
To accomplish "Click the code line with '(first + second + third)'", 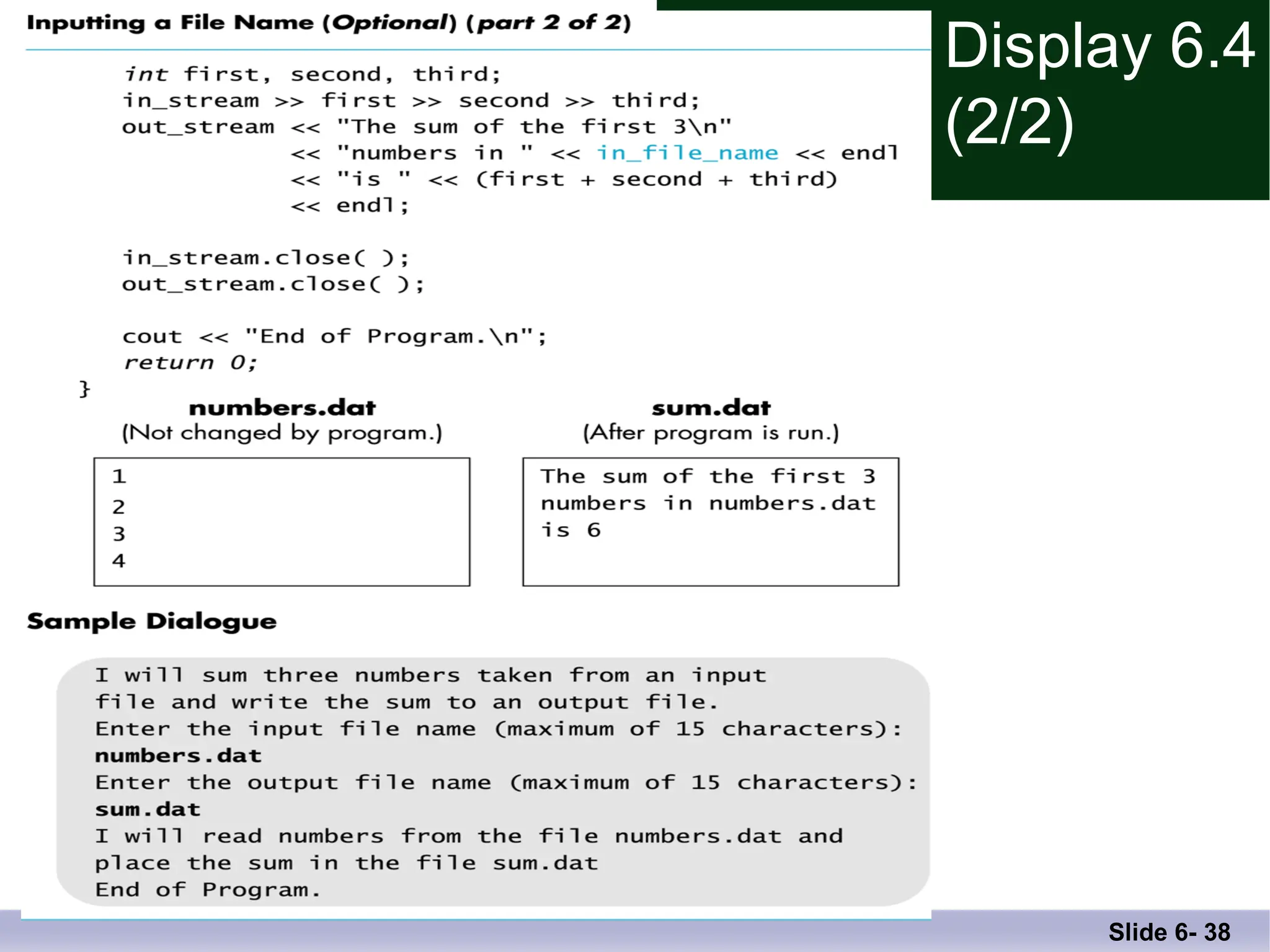I will click(x=564, y=180).
